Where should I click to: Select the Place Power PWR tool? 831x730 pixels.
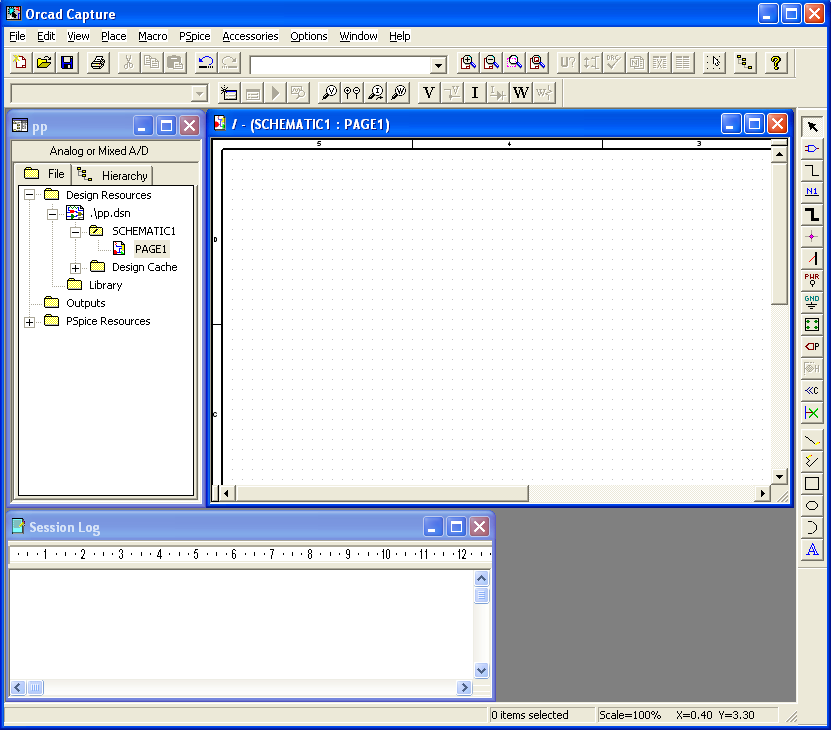click(x=812, y=280)
